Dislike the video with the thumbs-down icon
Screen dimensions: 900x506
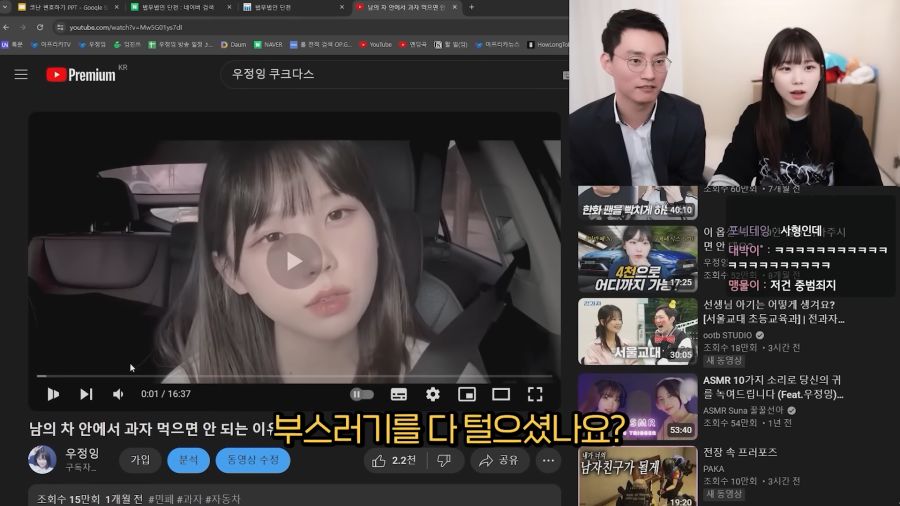tap(445, 461)
